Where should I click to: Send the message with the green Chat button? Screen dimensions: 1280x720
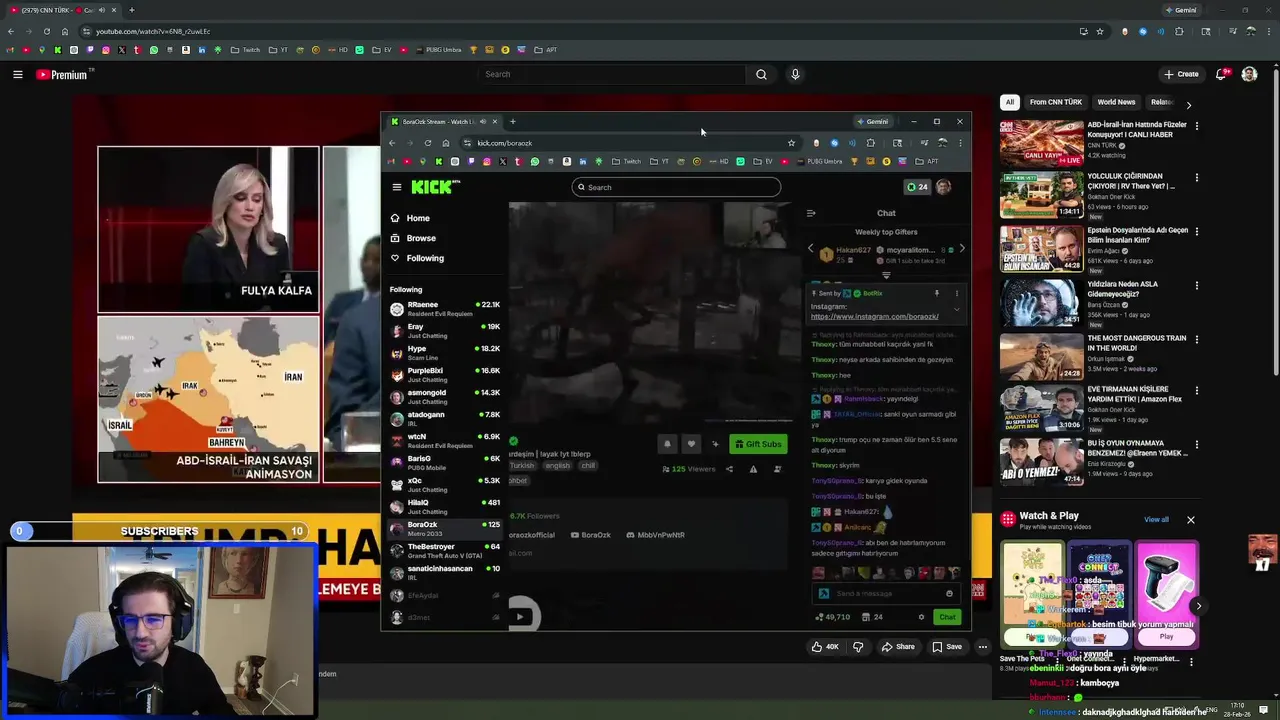[947, 617]
